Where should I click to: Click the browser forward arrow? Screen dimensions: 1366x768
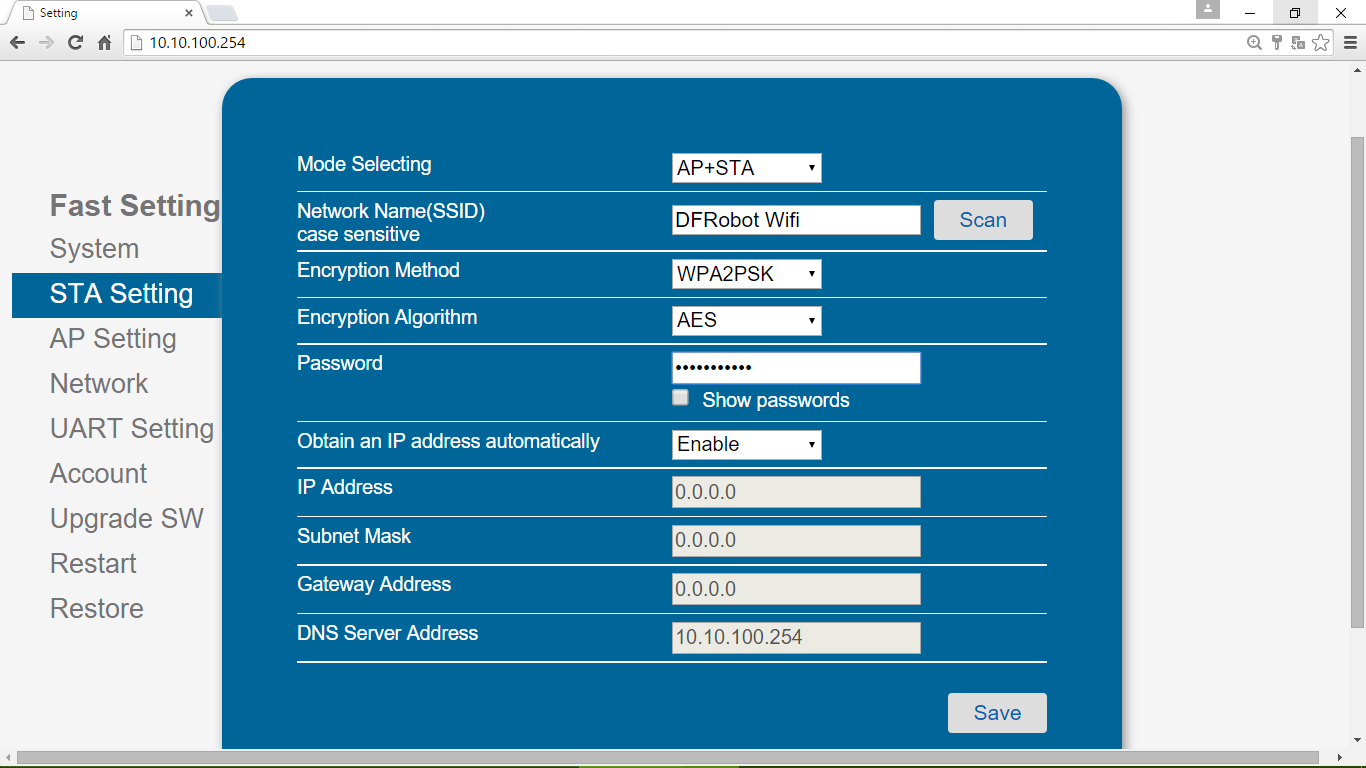tap(46, 43)
